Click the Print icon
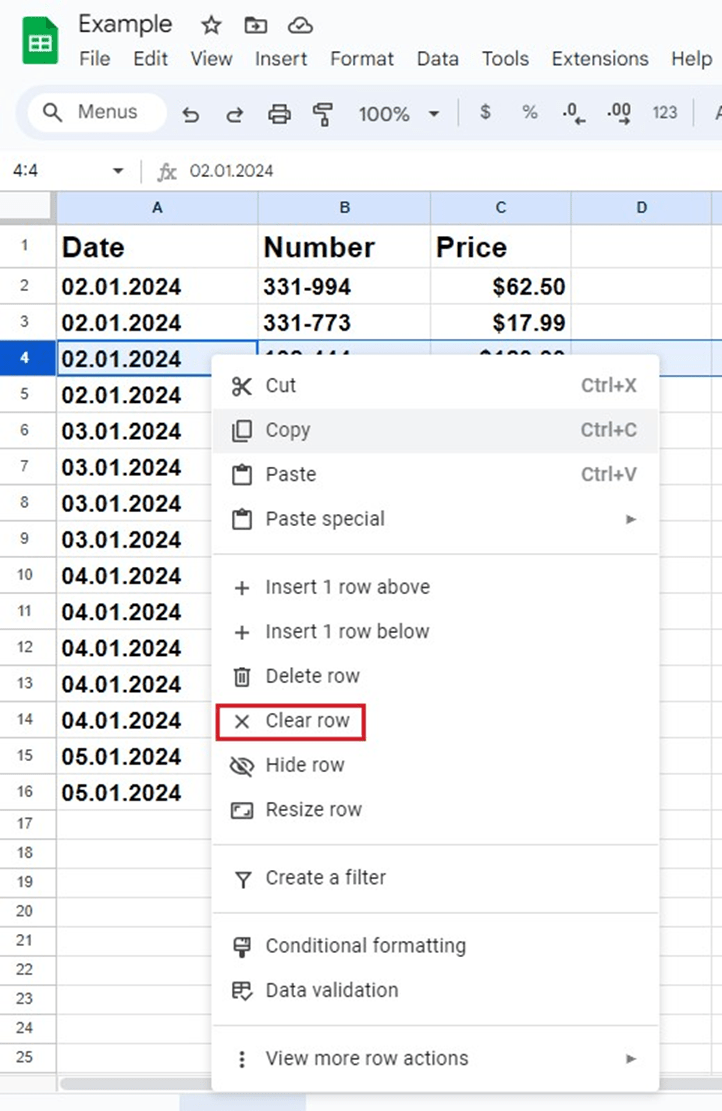Image resolution: width=722 pixels, height=1111 pixels. click(x=278, y=113)
